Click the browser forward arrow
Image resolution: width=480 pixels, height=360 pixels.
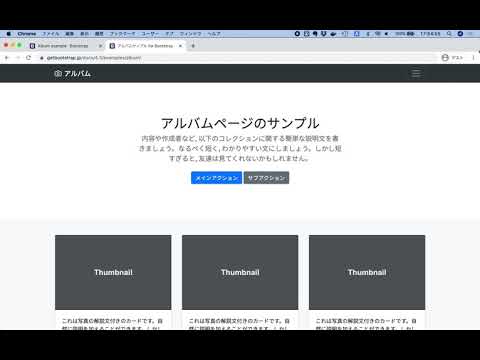[x=18, y=58]
